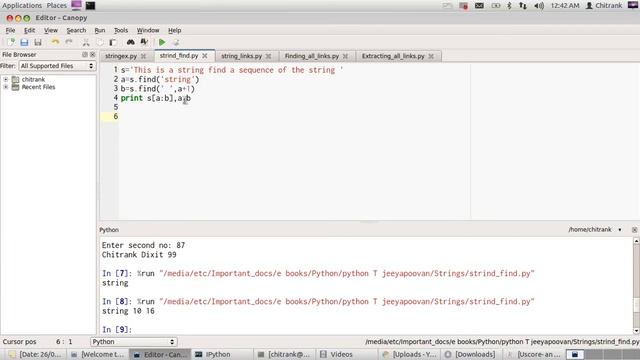The image size is (640, 360).
Task: Open the mail indicator envelope
Action: [479, 6]
